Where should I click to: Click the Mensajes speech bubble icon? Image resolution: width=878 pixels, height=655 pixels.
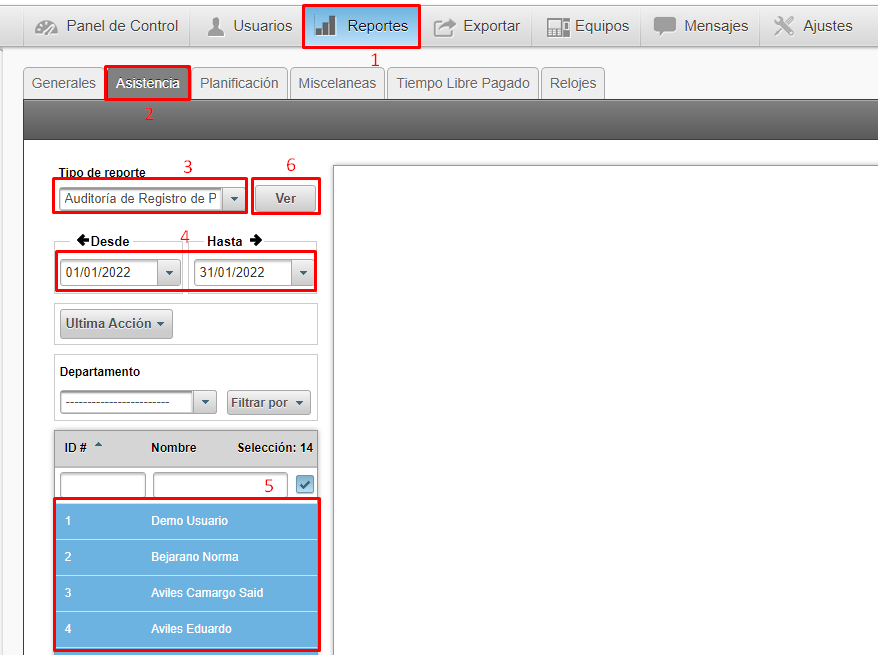pos(666,27)
